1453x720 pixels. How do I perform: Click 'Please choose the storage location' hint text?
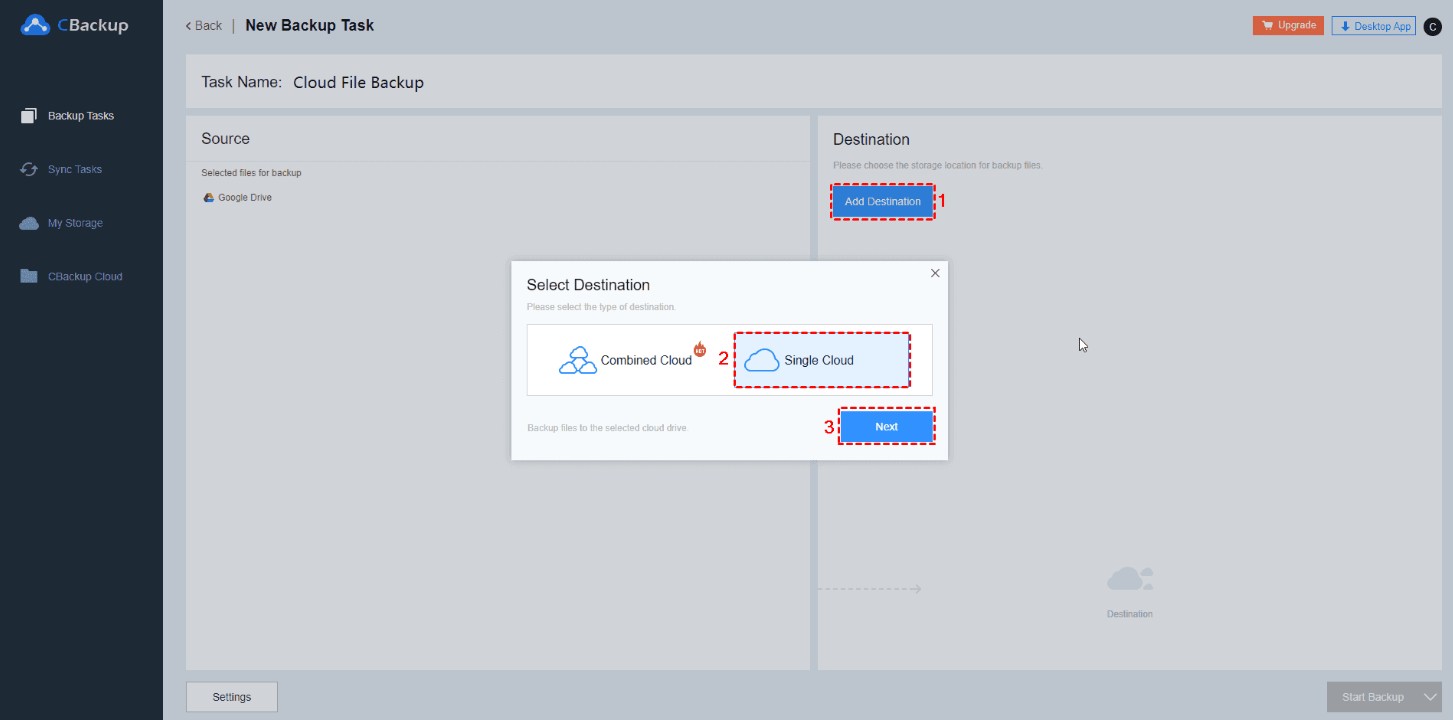click(x=938, y=165)
